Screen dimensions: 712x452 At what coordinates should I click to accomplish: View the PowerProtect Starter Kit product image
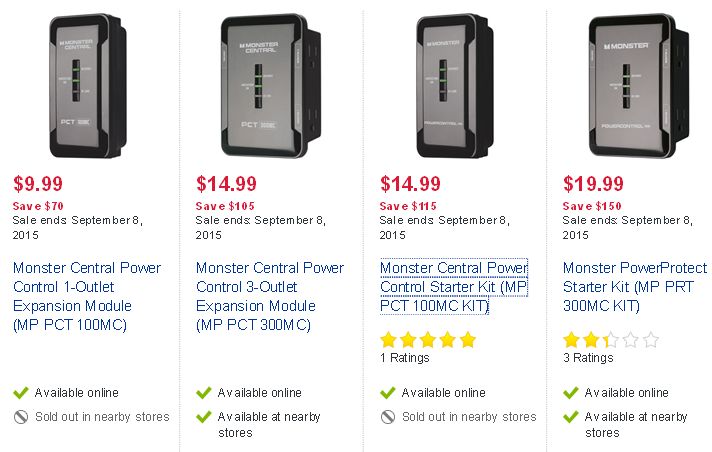[638, 86]
